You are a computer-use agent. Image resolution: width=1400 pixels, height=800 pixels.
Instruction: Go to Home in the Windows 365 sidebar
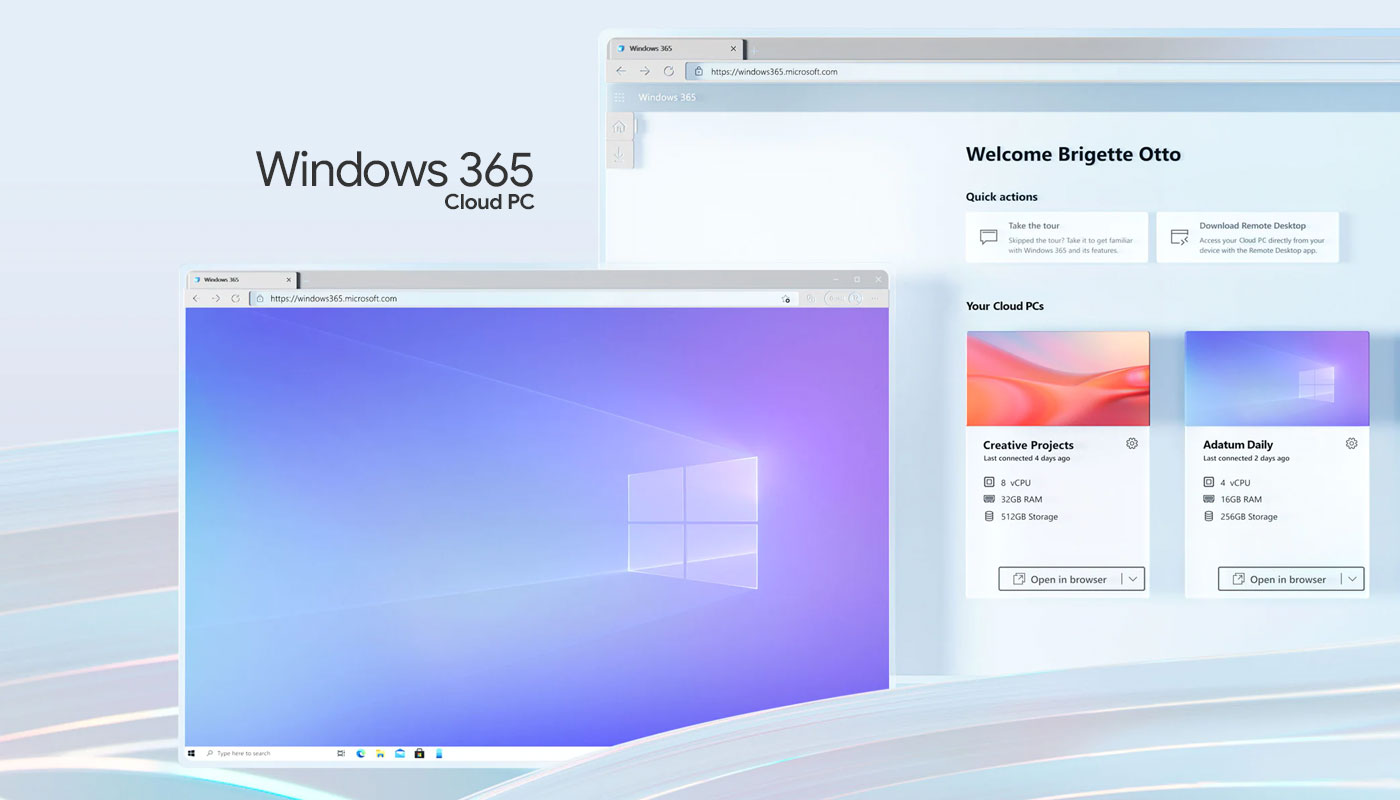coord(619,127)
